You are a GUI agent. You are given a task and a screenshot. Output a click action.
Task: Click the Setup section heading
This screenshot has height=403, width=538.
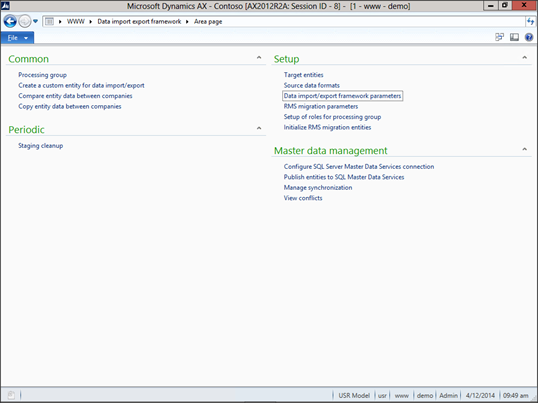click(x=286, y=59)
